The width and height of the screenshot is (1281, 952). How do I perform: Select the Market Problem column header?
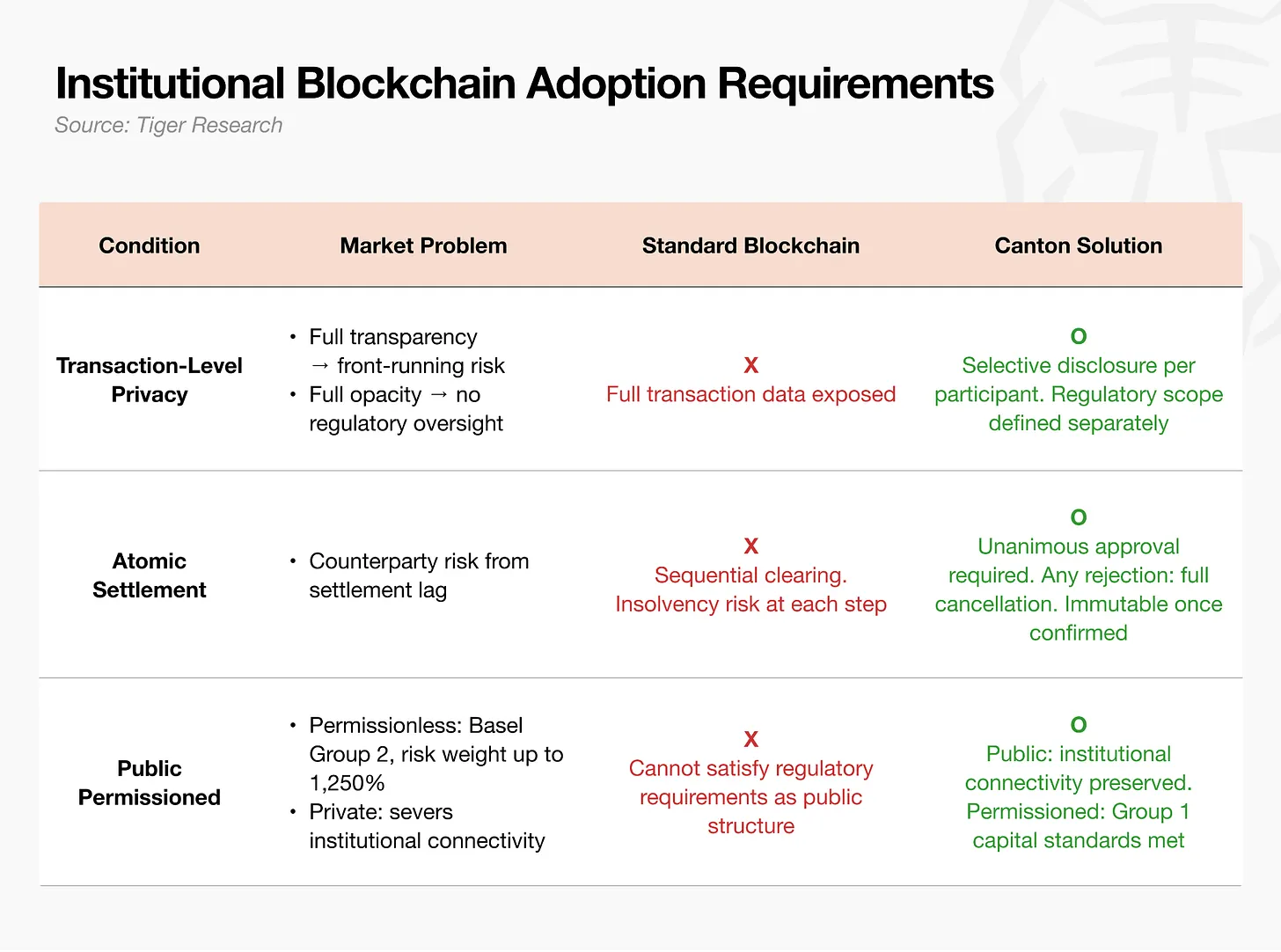[423, 245]
